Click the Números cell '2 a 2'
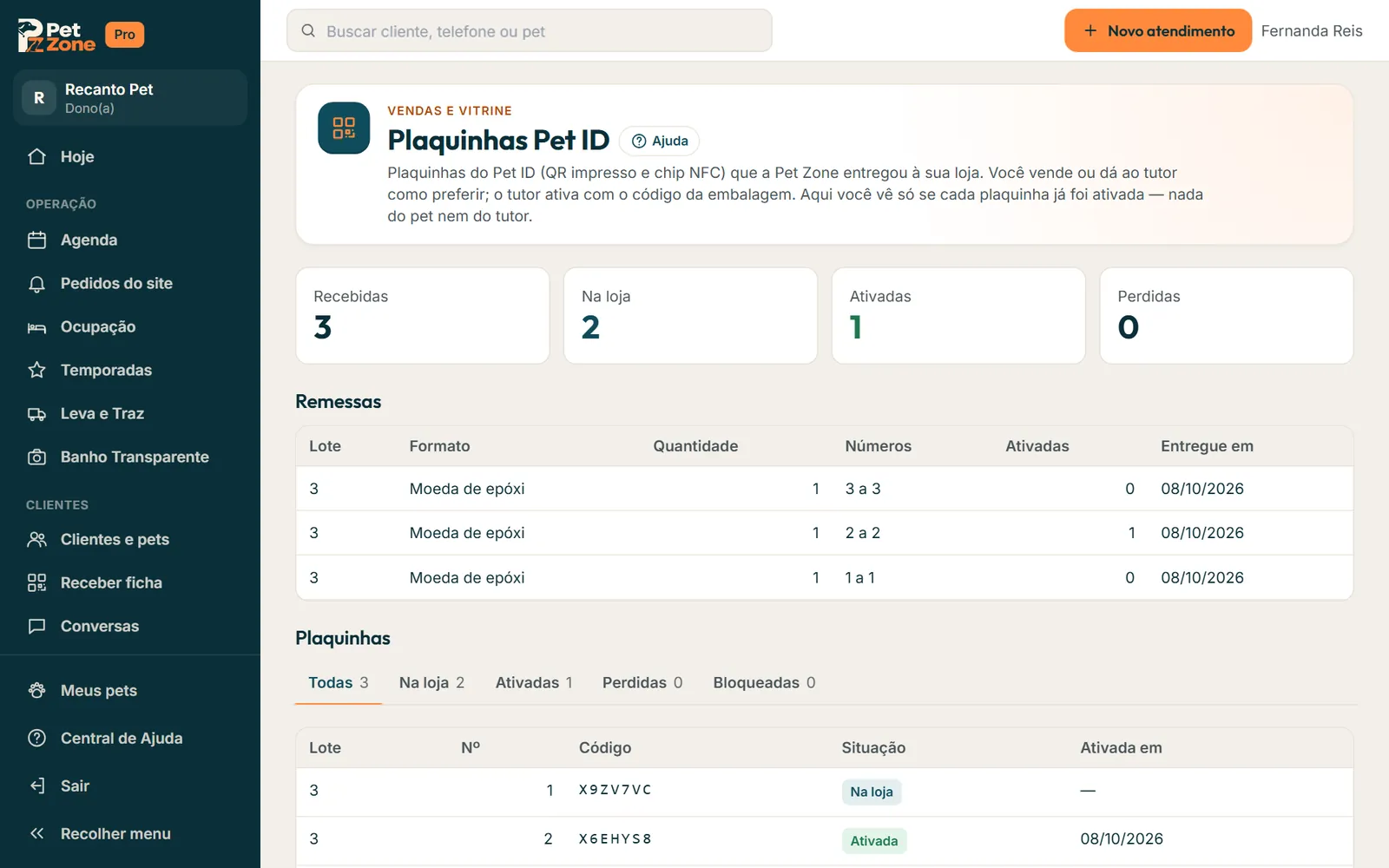1389x868 pixels. (863, 533)
